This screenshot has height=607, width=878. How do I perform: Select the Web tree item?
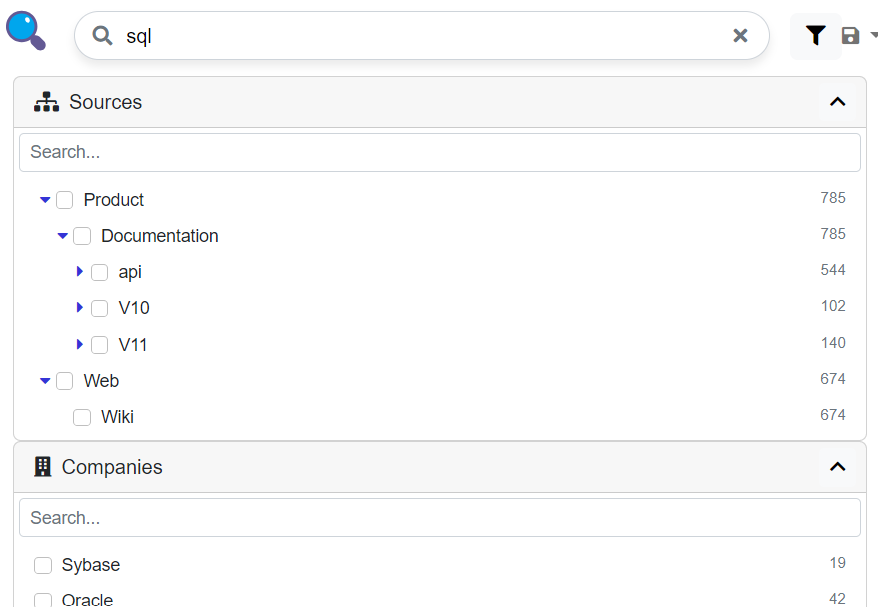coord(103,381)
